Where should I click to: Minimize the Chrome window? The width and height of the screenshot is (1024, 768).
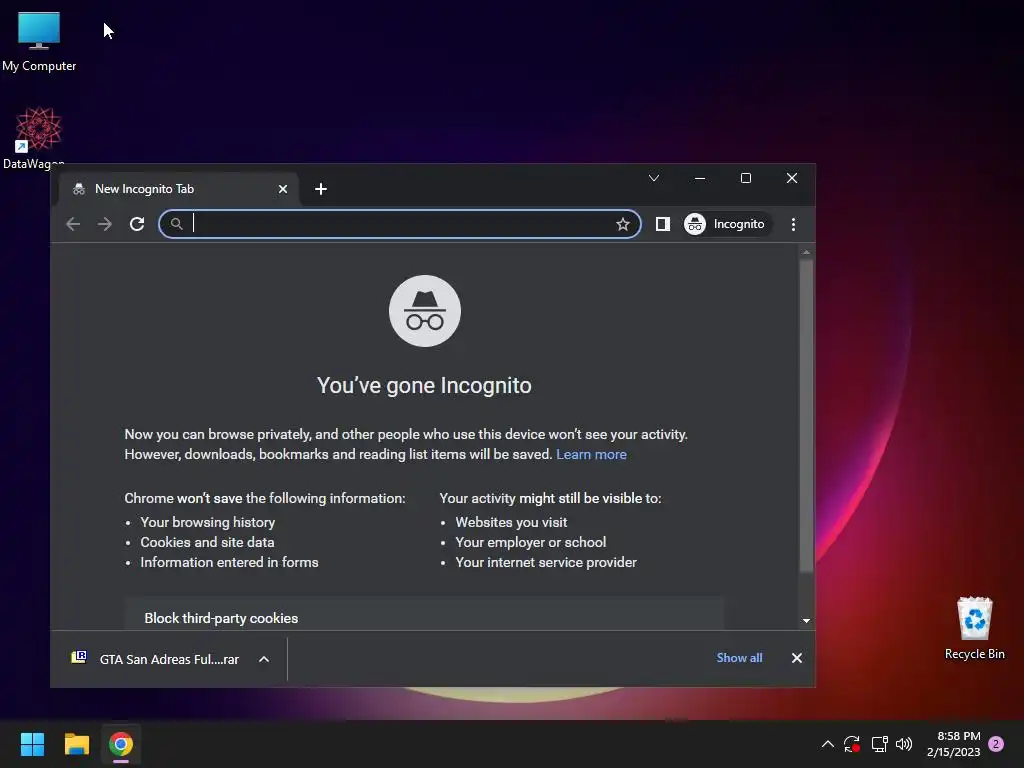click(700, 178)
